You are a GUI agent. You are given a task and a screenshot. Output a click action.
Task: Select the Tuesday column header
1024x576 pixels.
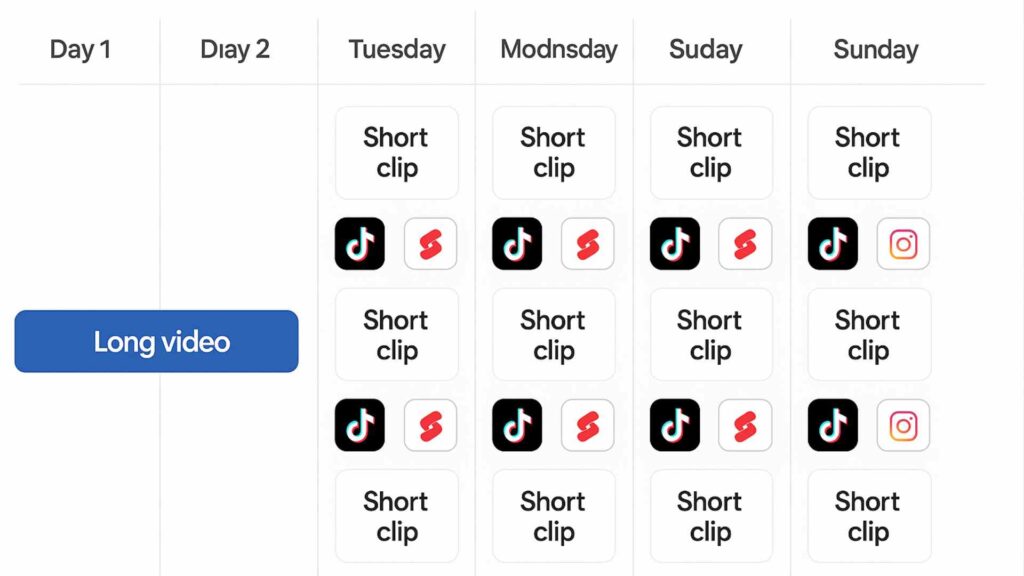click(397, 49)
